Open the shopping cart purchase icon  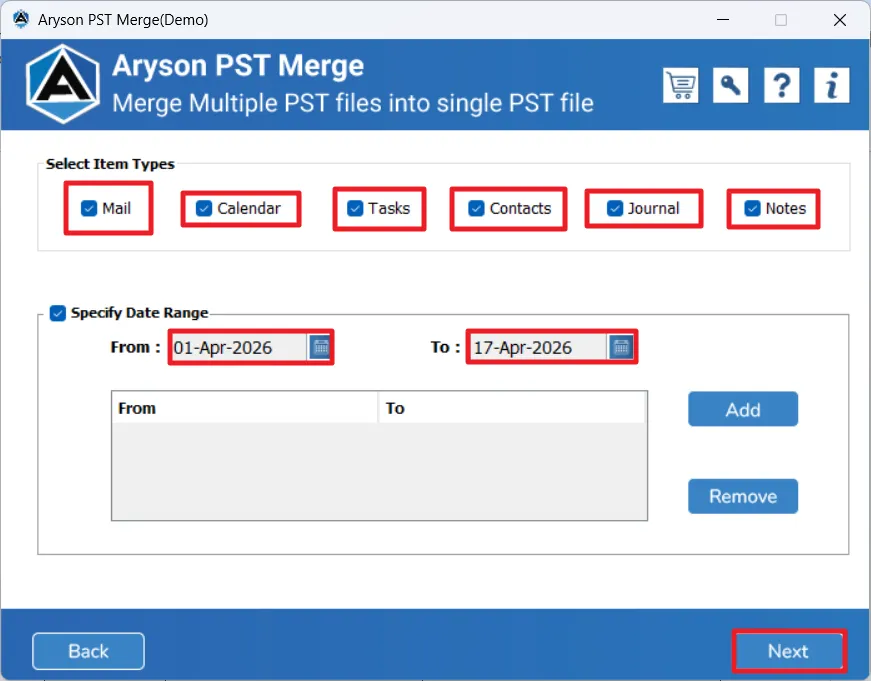click(x=680, y=86)
